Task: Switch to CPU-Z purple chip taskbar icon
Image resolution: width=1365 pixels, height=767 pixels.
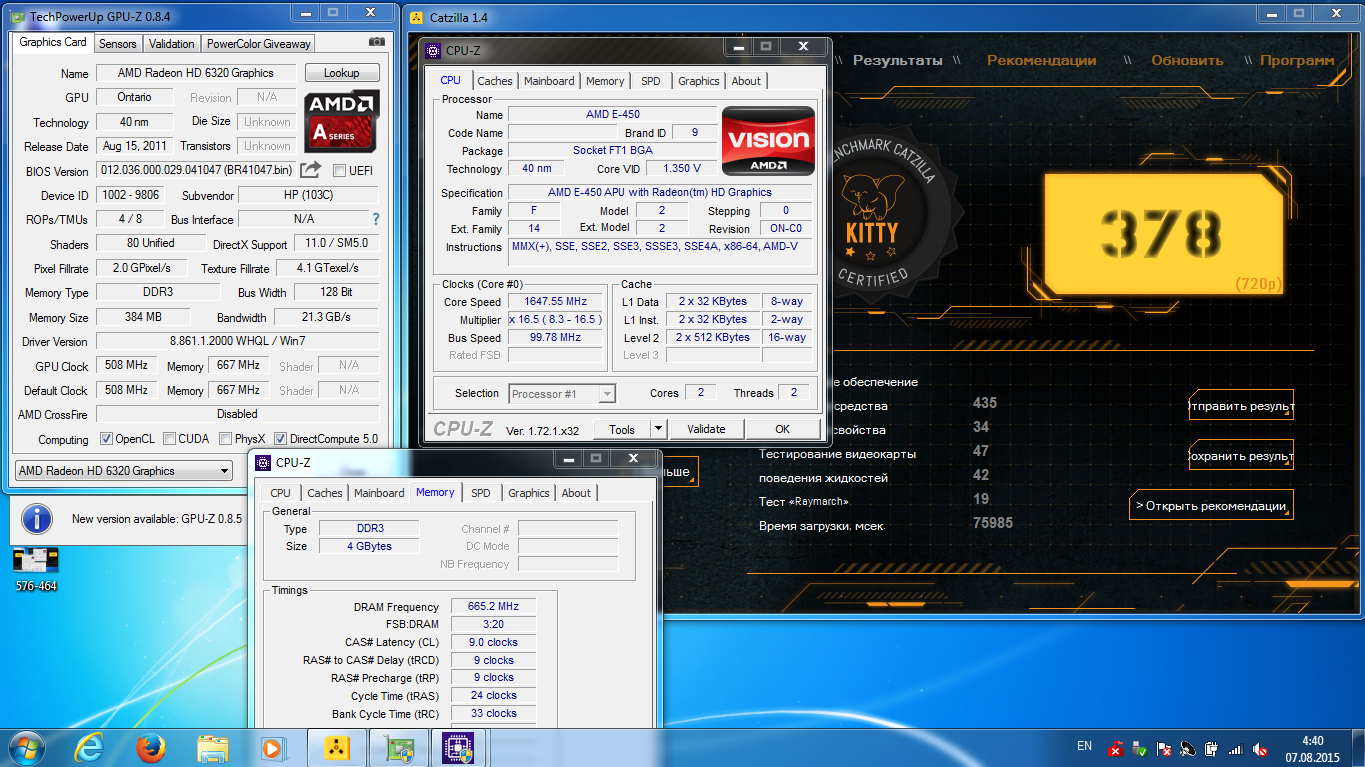Action: tap(458, 747)
